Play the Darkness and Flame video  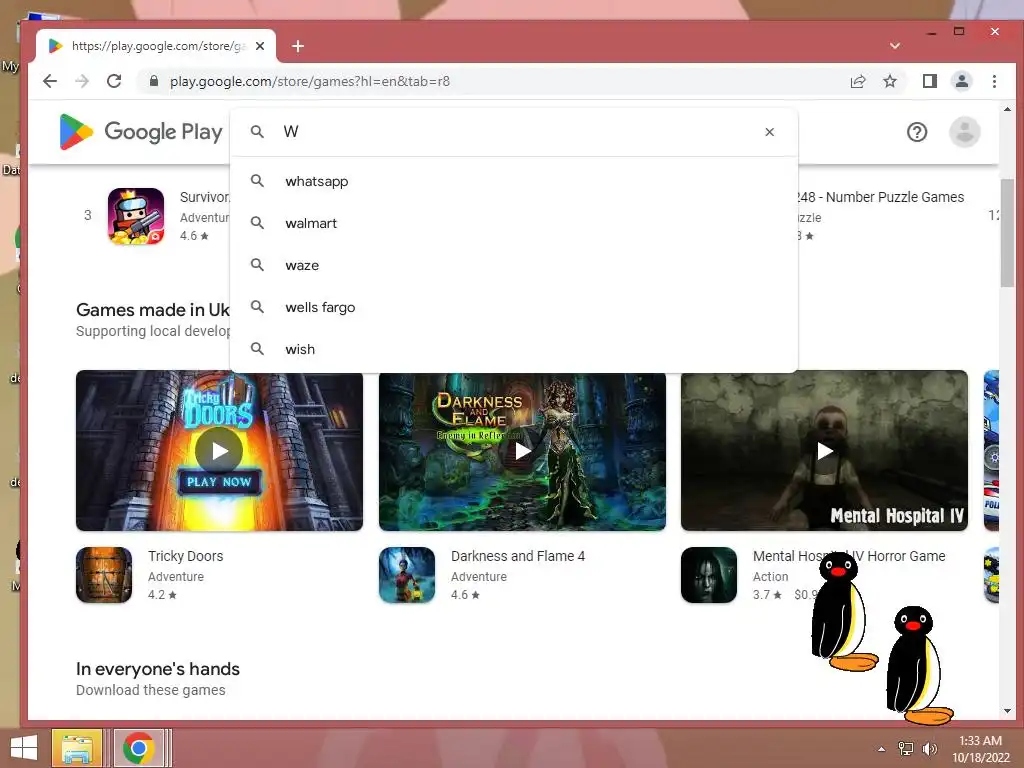522,451
